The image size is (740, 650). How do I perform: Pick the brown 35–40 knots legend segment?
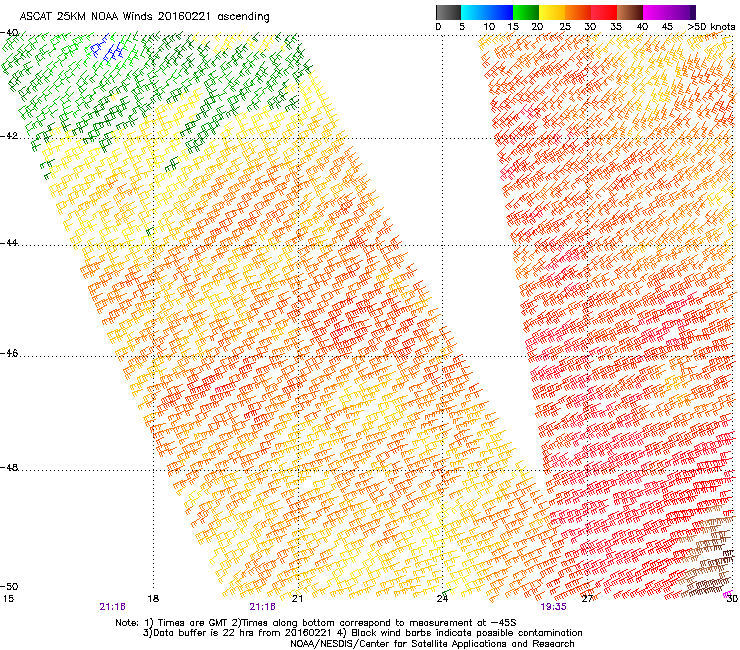click(630, 12)
